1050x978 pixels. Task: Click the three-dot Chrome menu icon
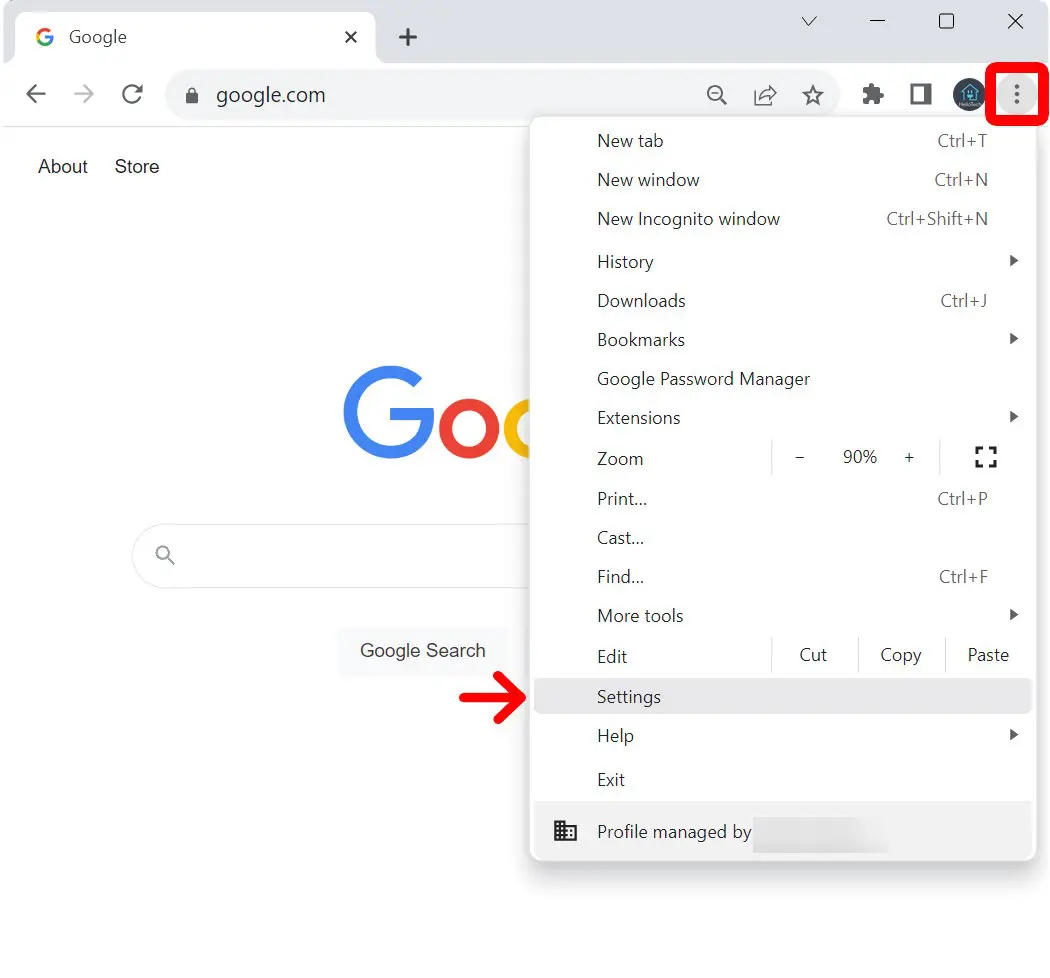coord(1016,95)
